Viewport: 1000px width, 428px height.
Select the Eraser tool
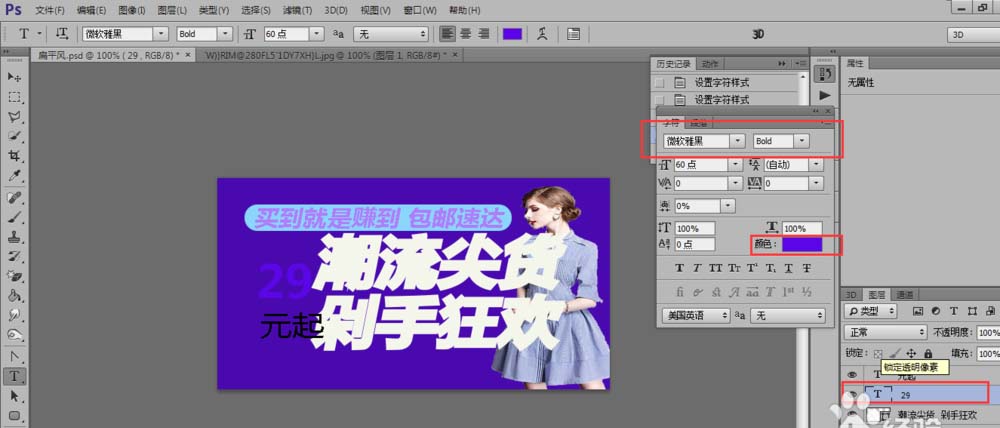15,276
